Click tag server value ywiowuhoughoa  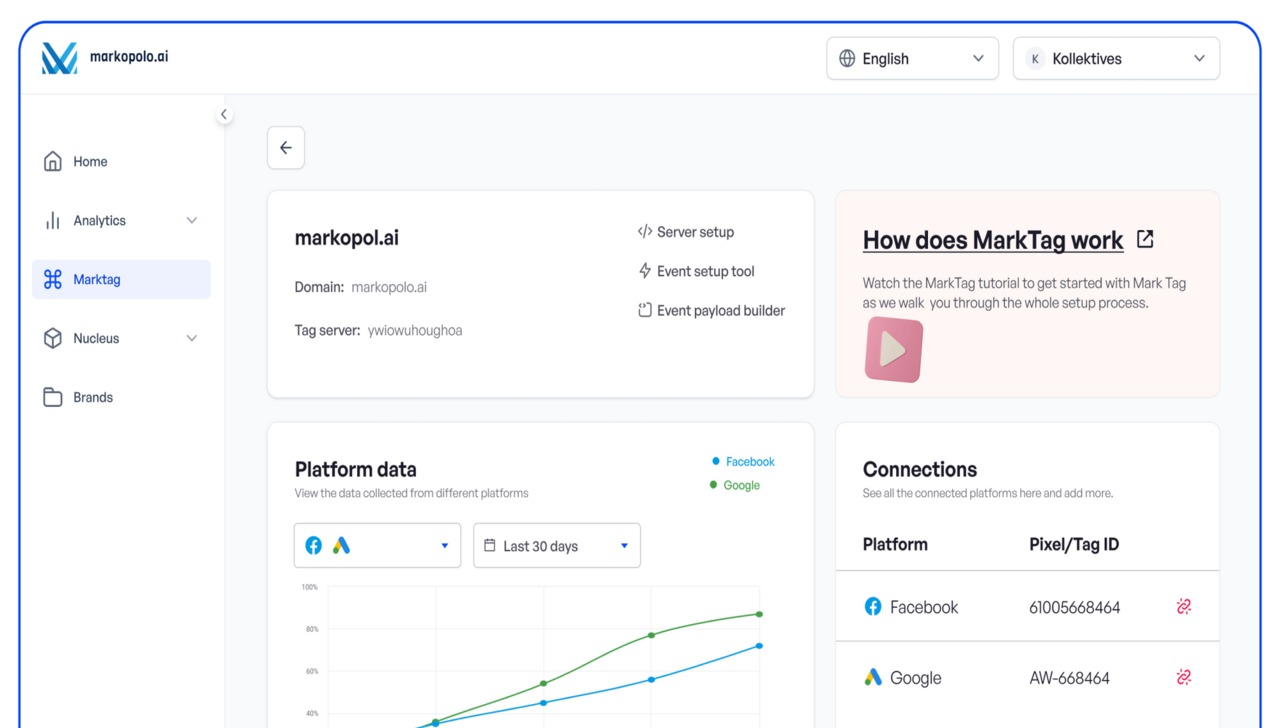click(415, 330)
